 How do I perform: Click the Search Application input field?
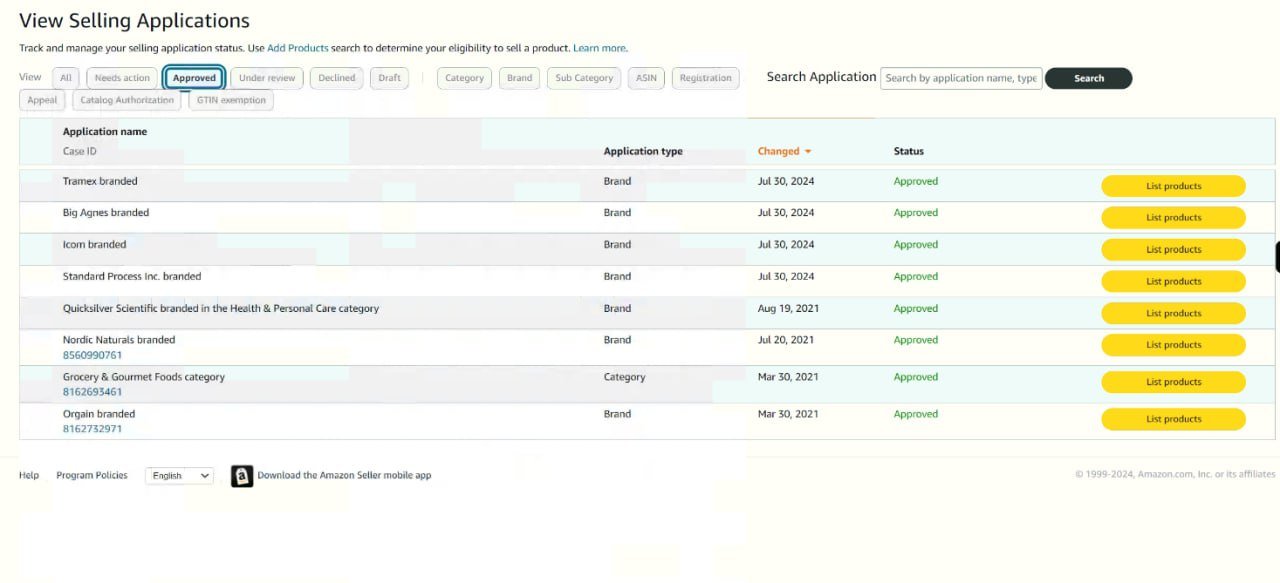click(x=961, y=78)
